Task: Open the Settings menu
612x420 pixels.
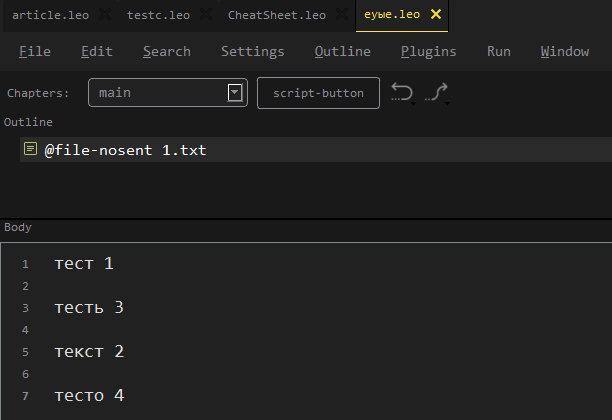Action: click(x=252, y=51)
